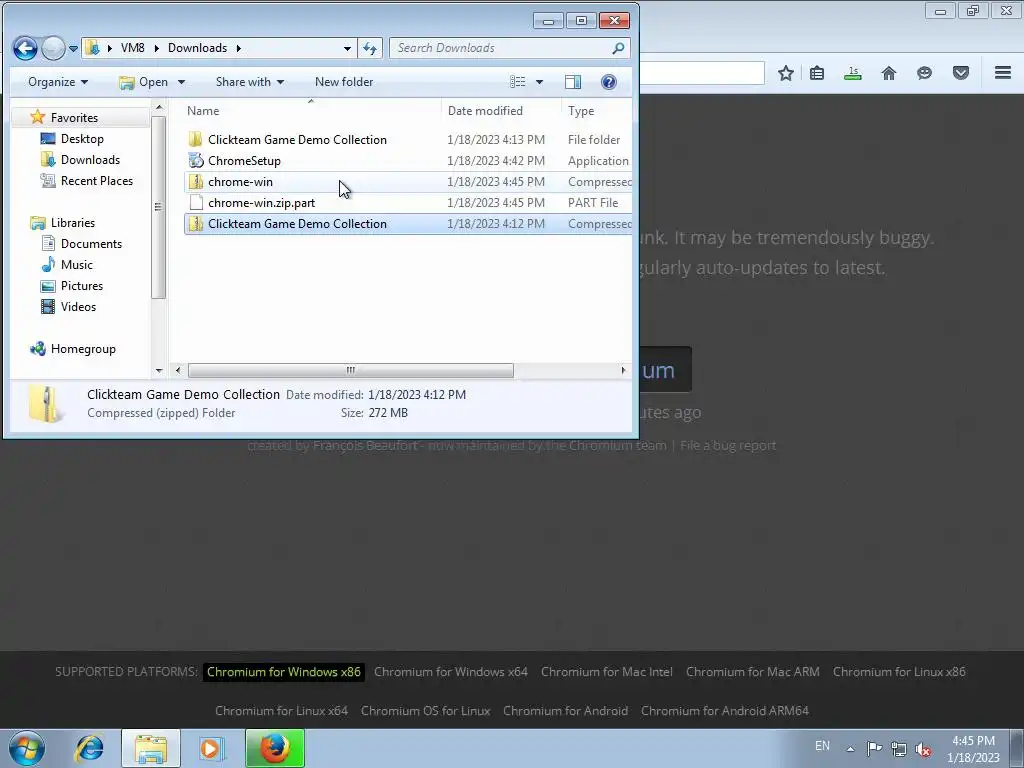This screenshot has width=1024, height=768.
Task: Open Firefox downloads progress icon
Action: point(853,73)
